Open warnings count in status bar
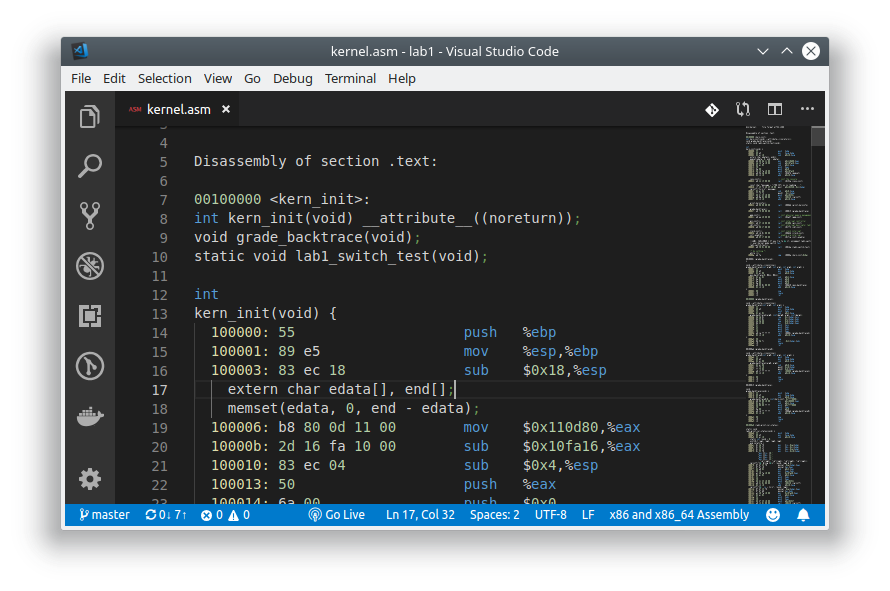 (239, 515)
